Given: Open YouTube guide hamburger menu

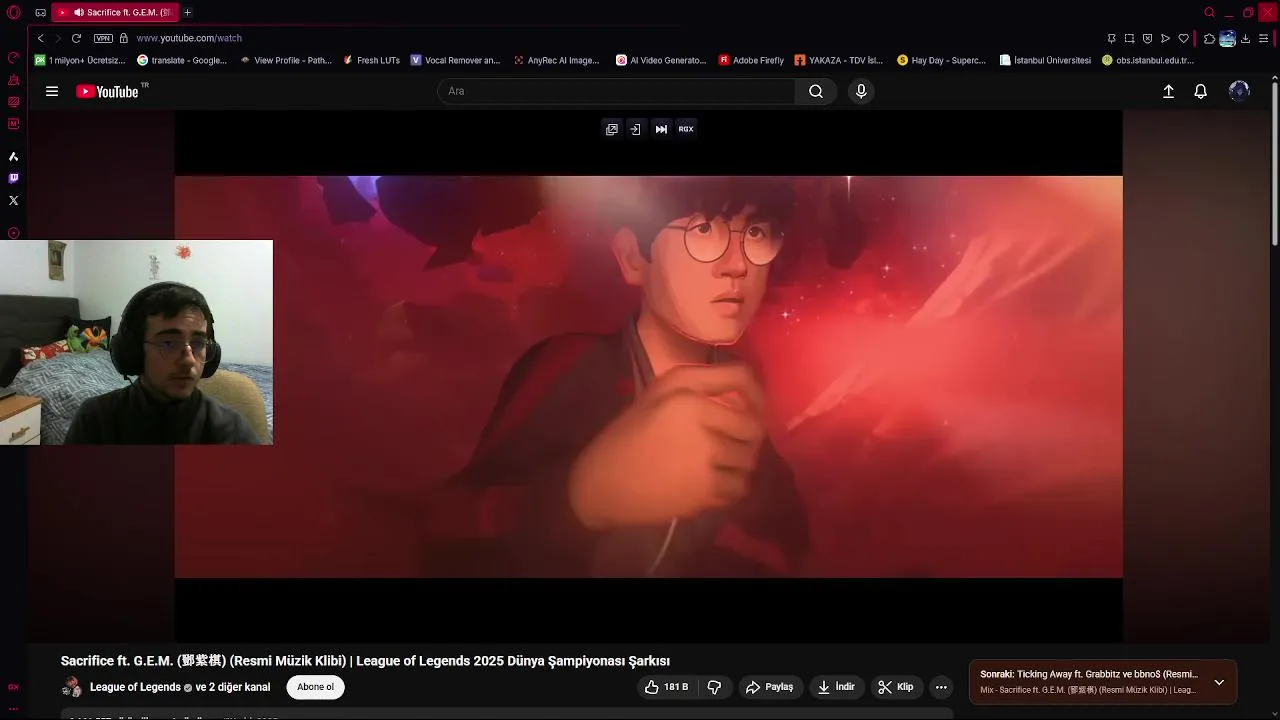Looking at the screenshot, I should click(52, 91).
